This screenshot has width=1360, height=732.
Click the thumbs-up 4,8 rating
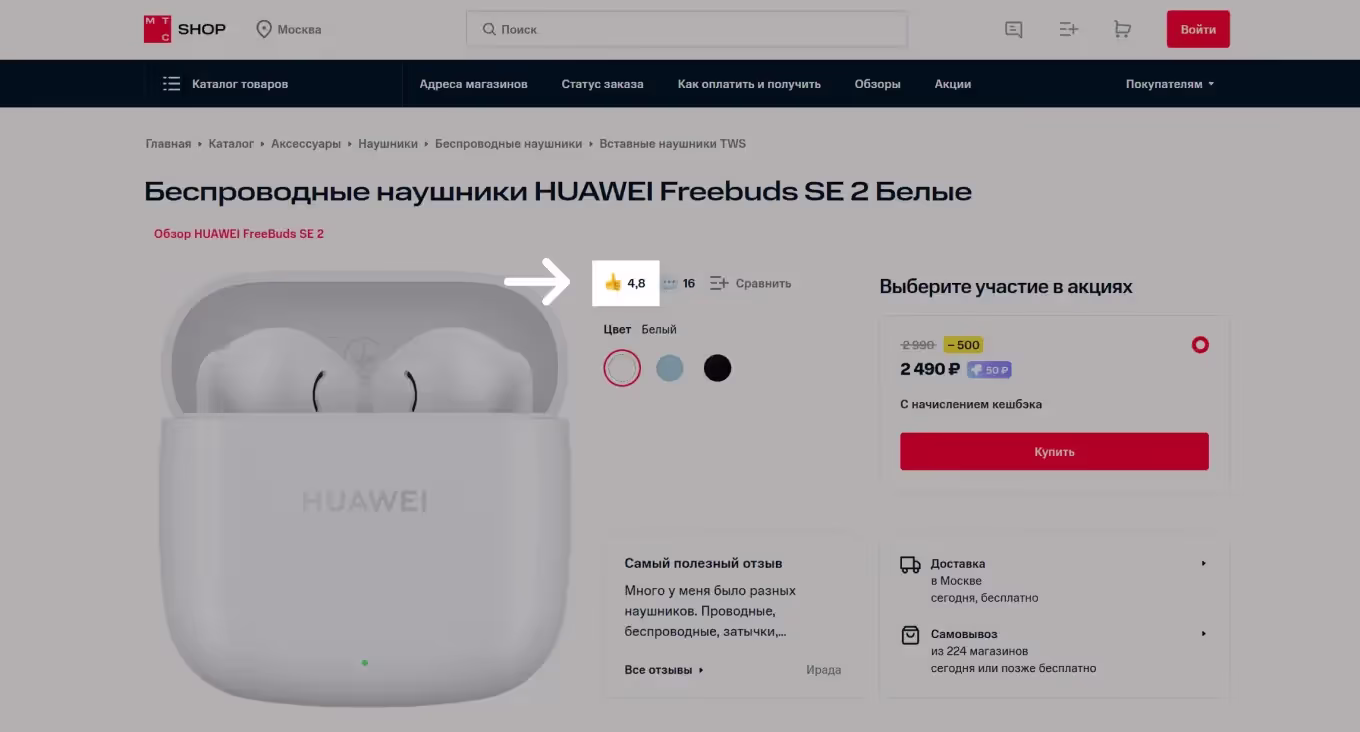point(626,283)
